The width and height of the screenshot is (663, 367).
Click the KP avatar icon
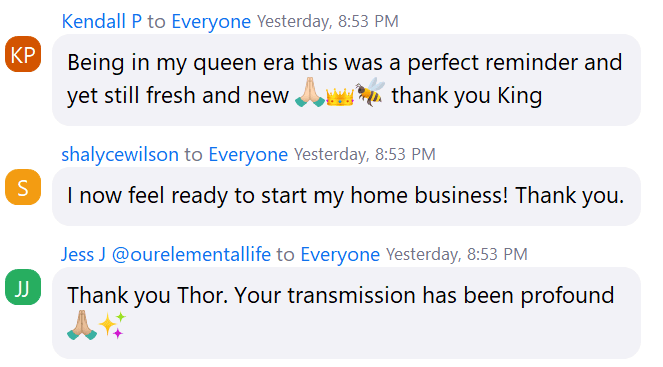(x=23, y=54)
